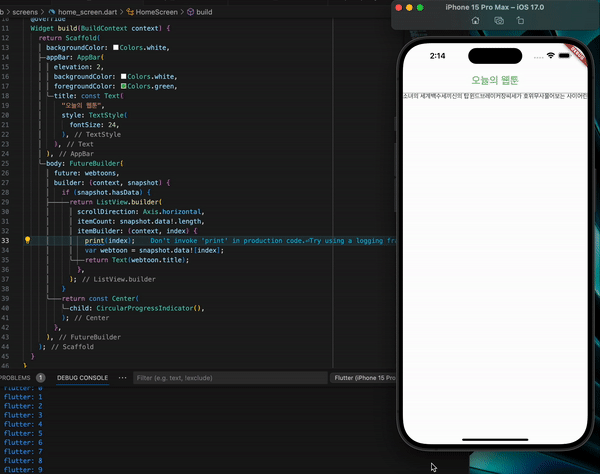Viewport: 600px width, 474px height.
Task: Click the green color swatch on line 17
Action: [x=123, y=86]
